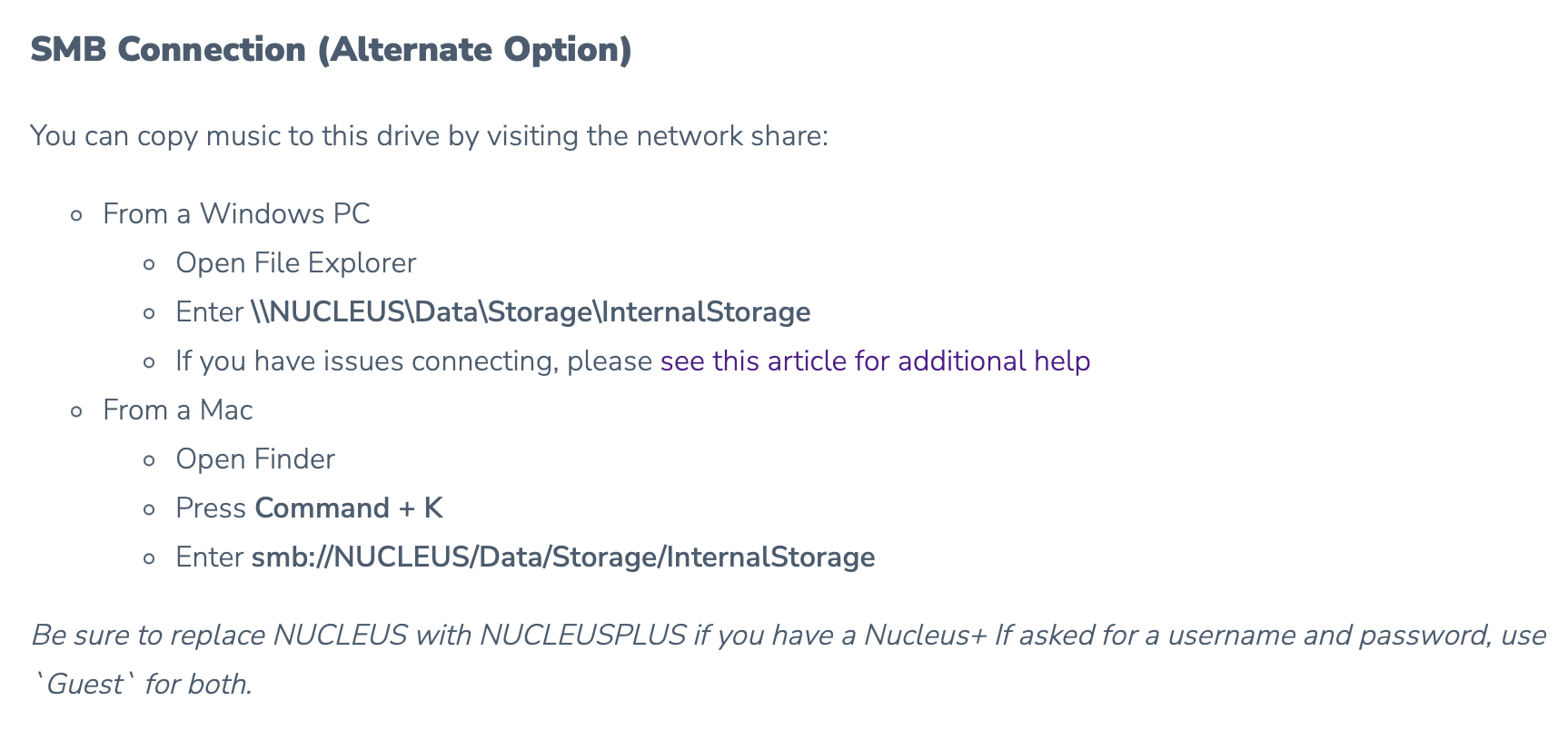1568x730 pixels.
Task: Click the bullet beside "From a Windows PC"
Action: tap(77, 215)
